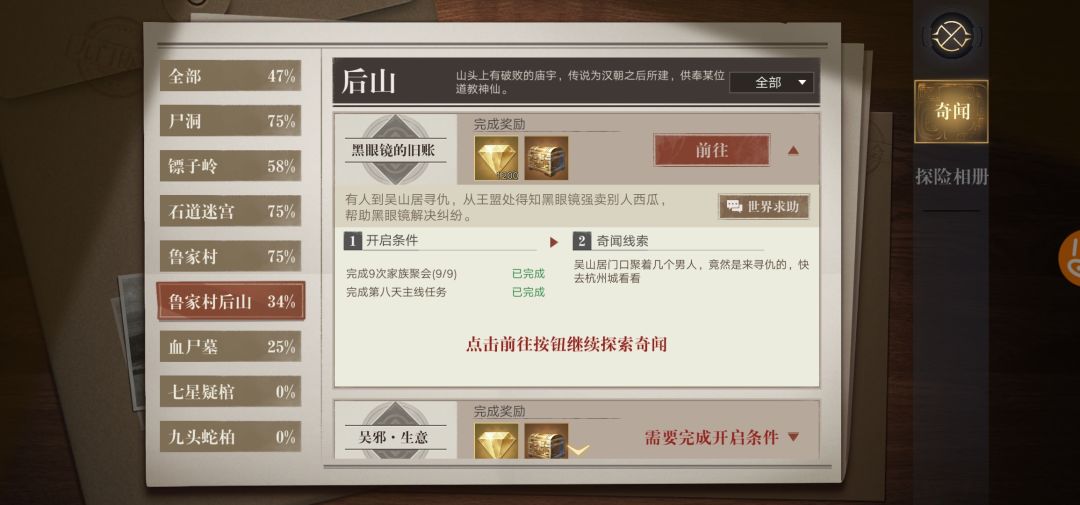This screenshot has height=505, width=1080.
Task: Open the 全部 filter dropdown
Action: tap(771, 83)
